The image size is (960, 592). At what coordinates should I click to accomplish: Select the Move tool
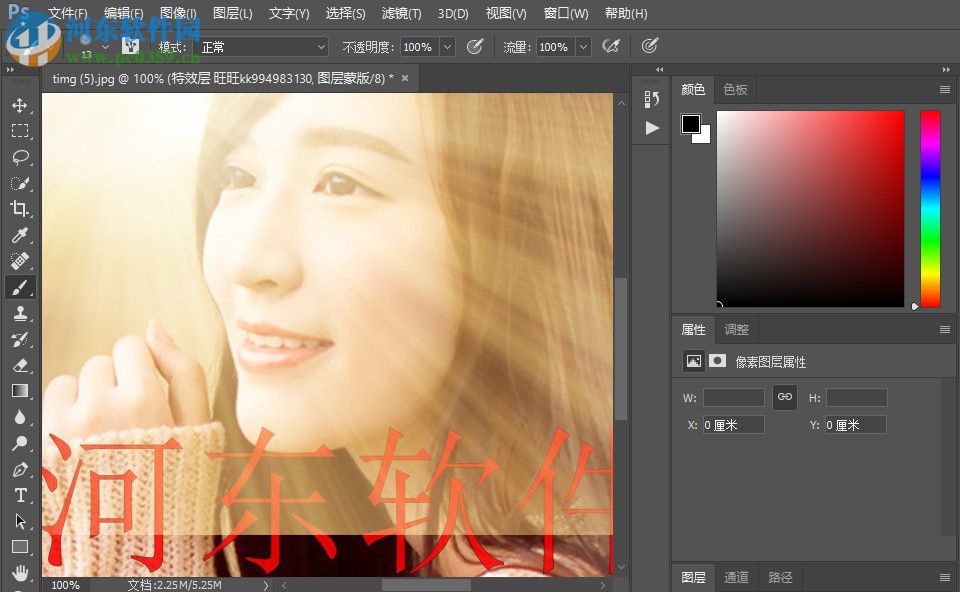[20, 105]
